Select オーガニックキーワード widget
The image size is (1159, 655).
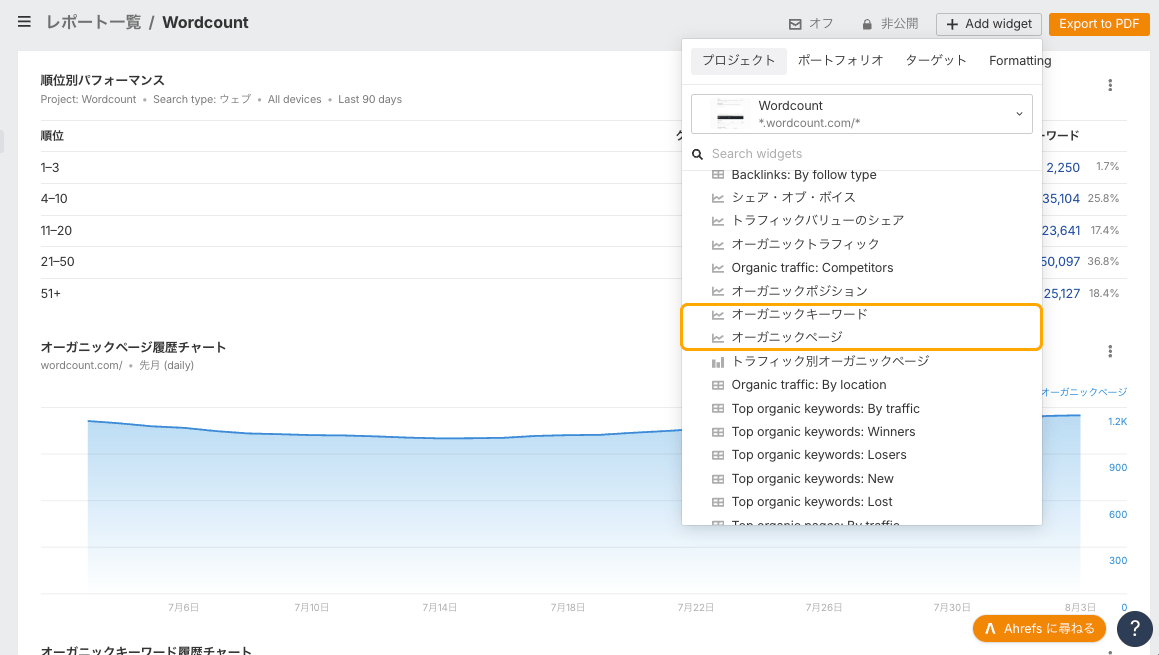pyautogui.click(x=799, y=314)
